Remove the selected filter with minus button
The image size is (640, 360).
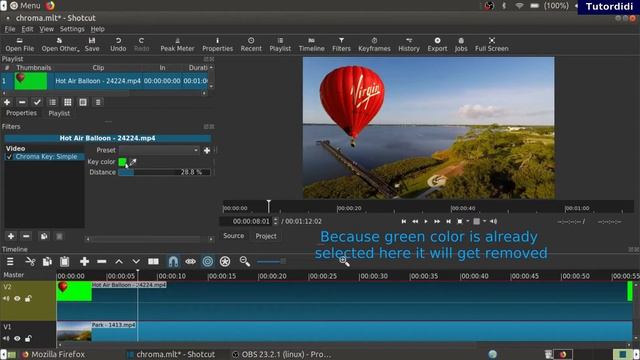click(x=26, y=236)
